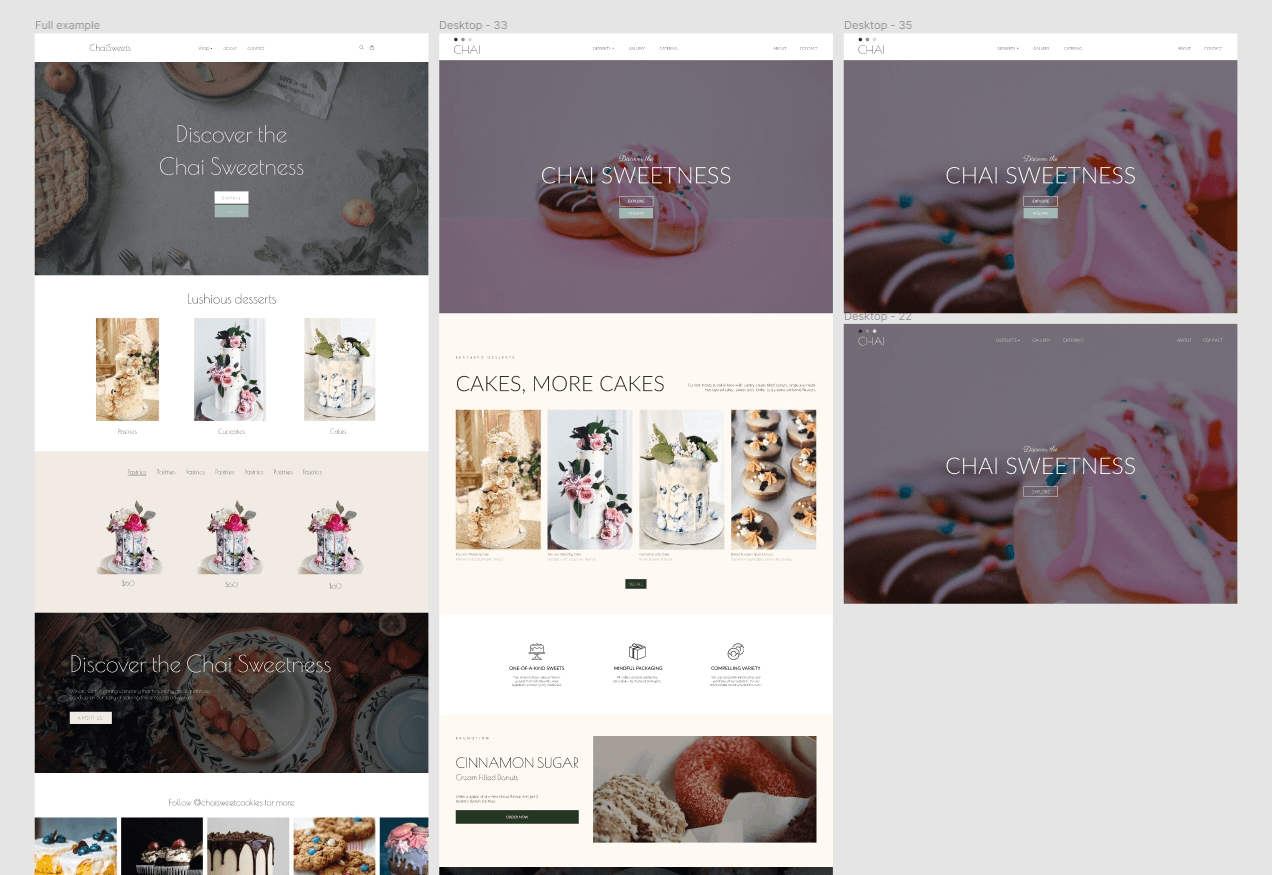Select the first carousel dot on Desktop - 33
This screenshot has width=1272, height=875.
[x=457, y=39]
